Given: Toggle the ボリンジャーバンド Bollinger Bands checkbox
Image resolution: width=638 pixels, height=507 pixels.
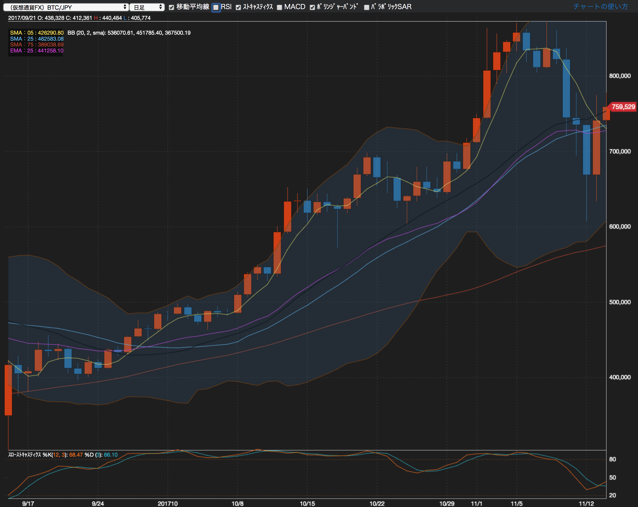Looking at the screenshot, I should pos(312,7).
